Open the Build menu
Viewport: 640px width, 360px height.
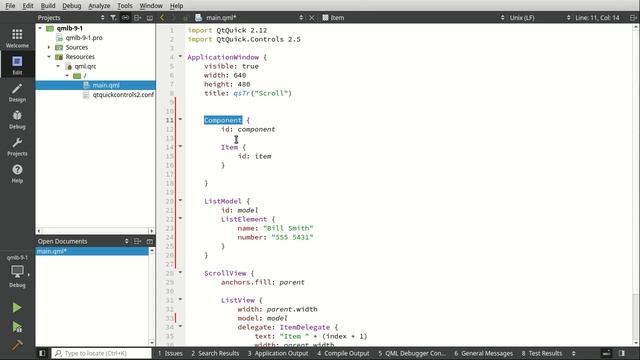click(x=48, y=6)
